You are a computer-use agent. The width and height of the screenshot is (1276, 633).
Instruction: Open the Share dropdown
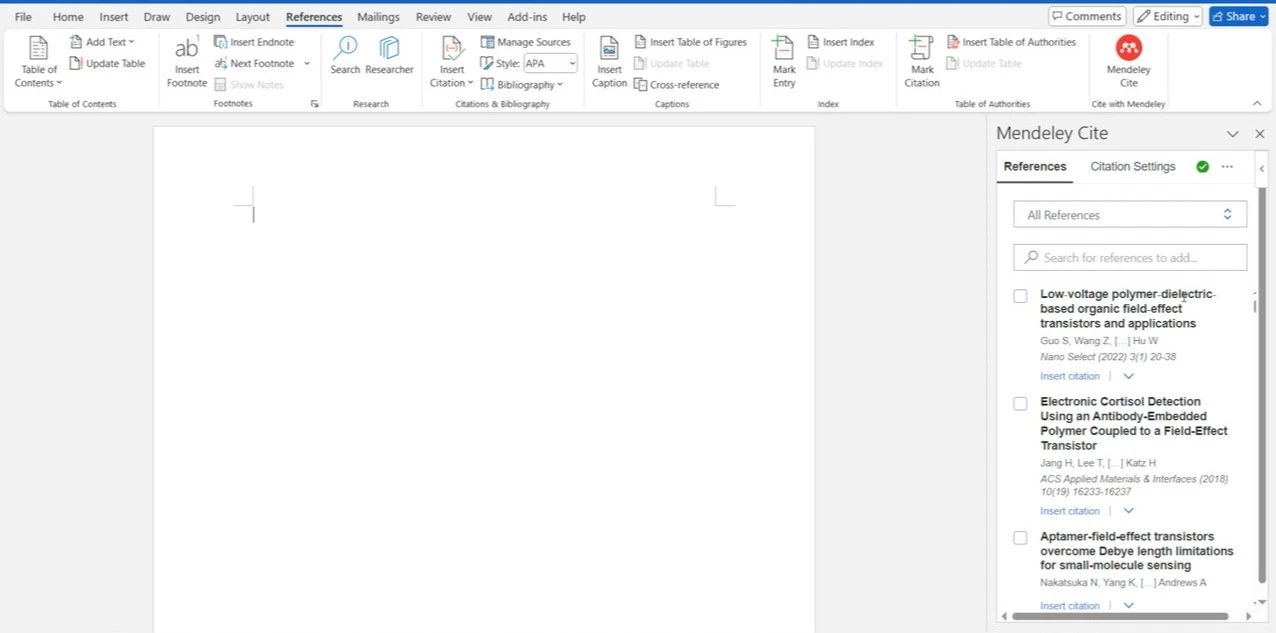pyautogui.click(x=1238, y=16)
